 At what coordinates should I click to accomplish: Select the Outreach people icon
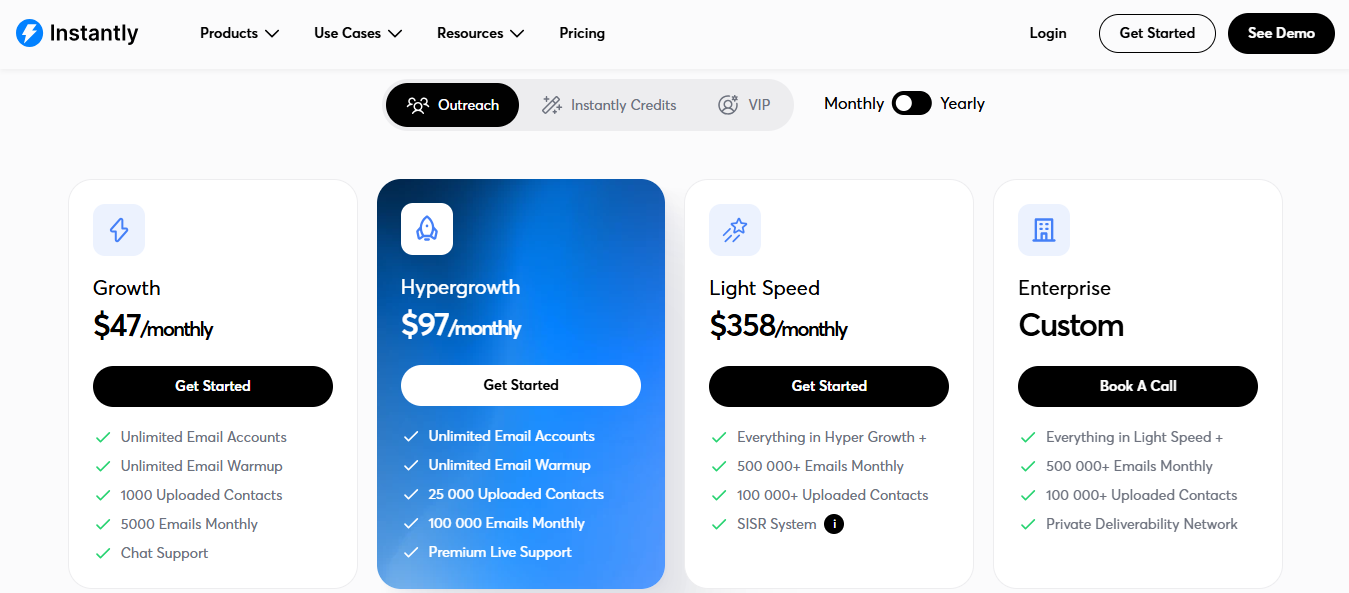click(419, 104)
